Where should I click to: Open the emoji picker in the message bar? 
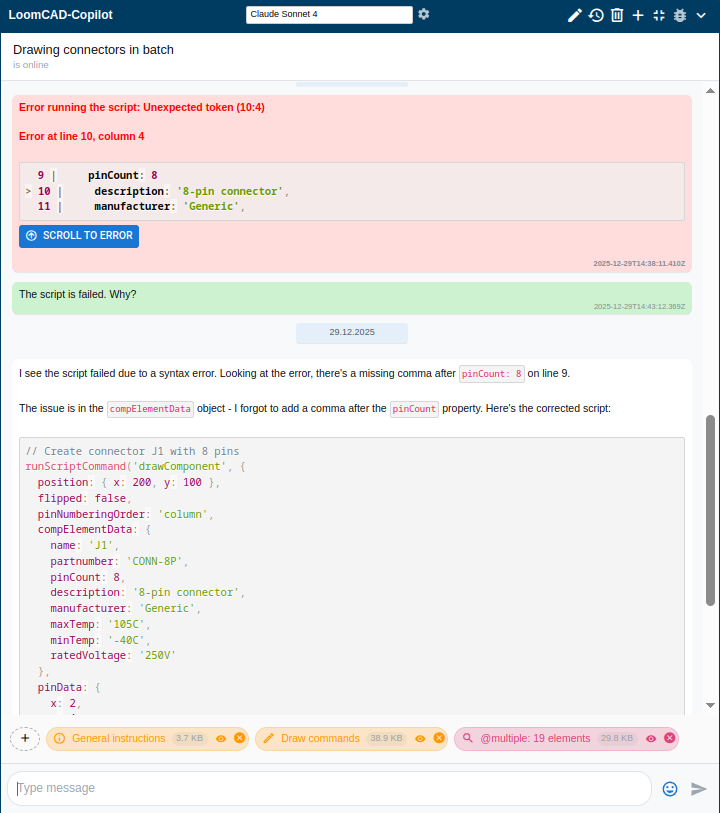669,789
